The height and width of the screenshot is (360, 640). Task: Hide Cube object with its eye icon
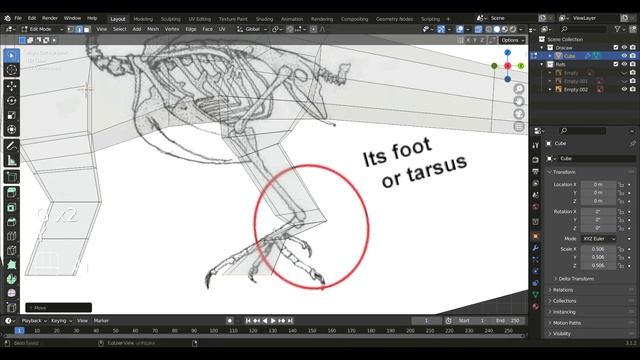(624, 56)
